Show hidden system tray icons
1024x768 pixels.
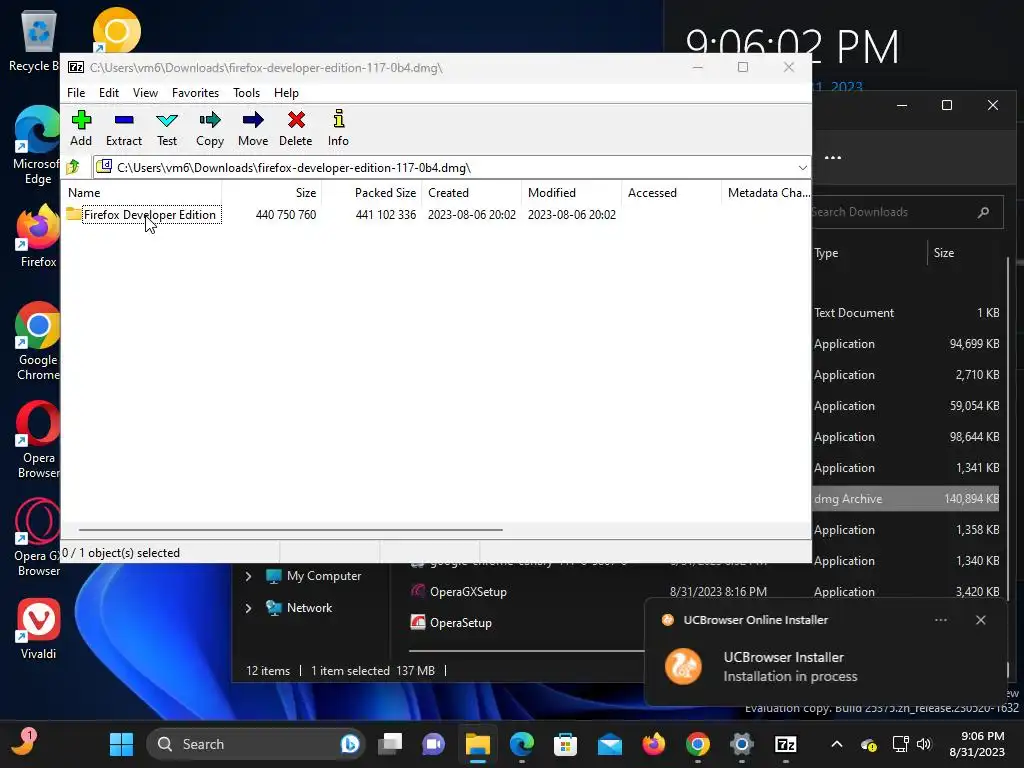[837, 744]
